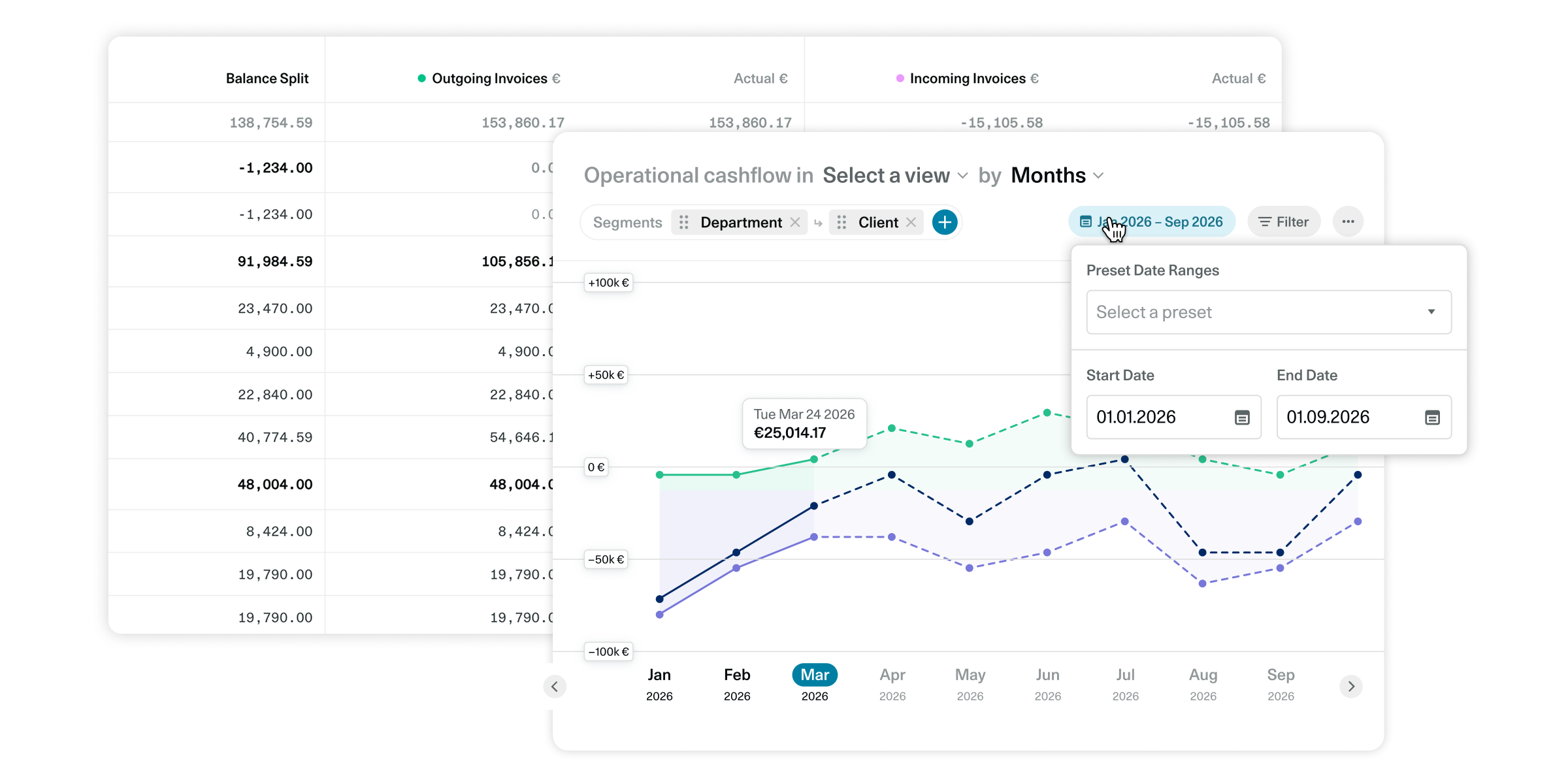Open the Filter button
The height and width of the screenshot is (784, 1568).
tap(1284, 221)
